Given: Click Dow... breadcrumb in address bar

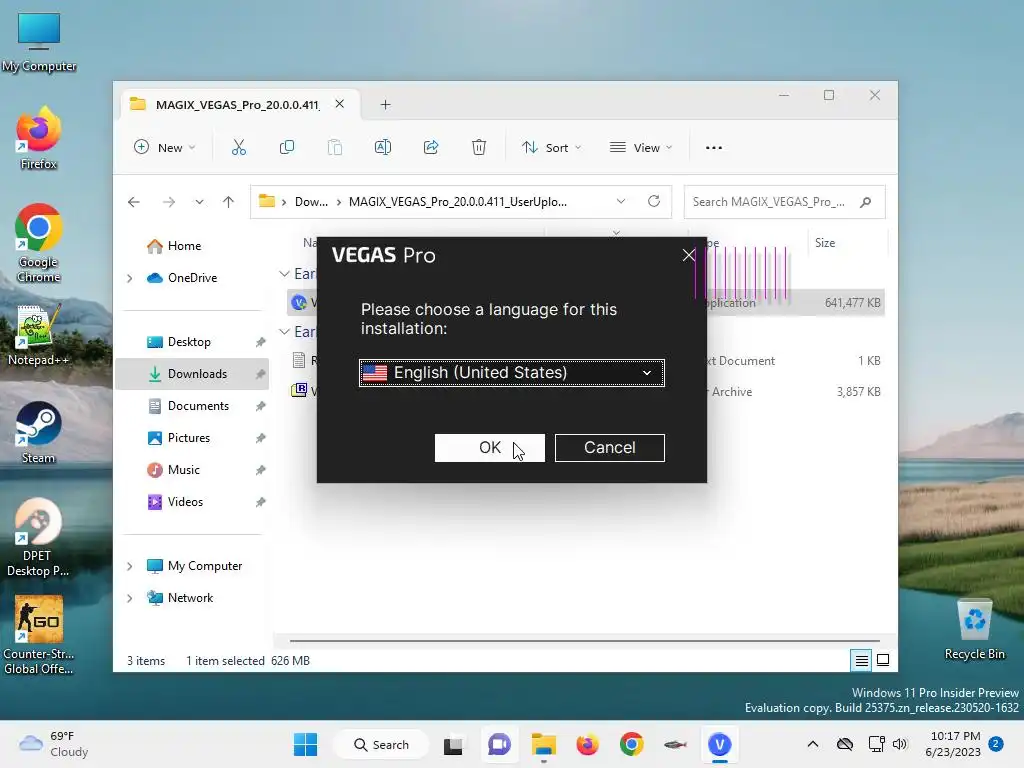Looking at the screenshot, I should tap(311, 202).
